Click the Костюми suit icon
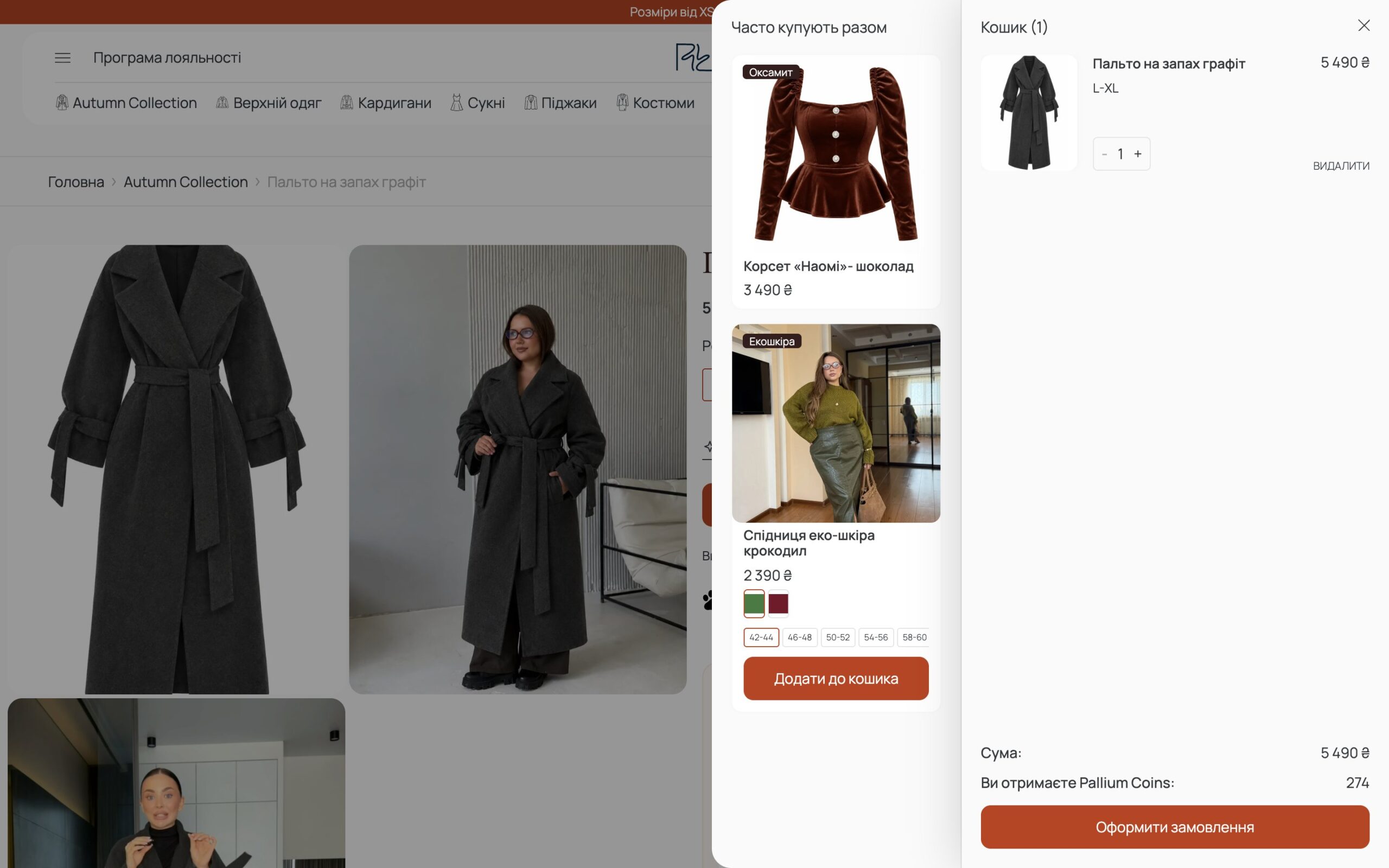The width and height of the screenshot is (1389, 868). pyautogui.click(x=623, y=103)
